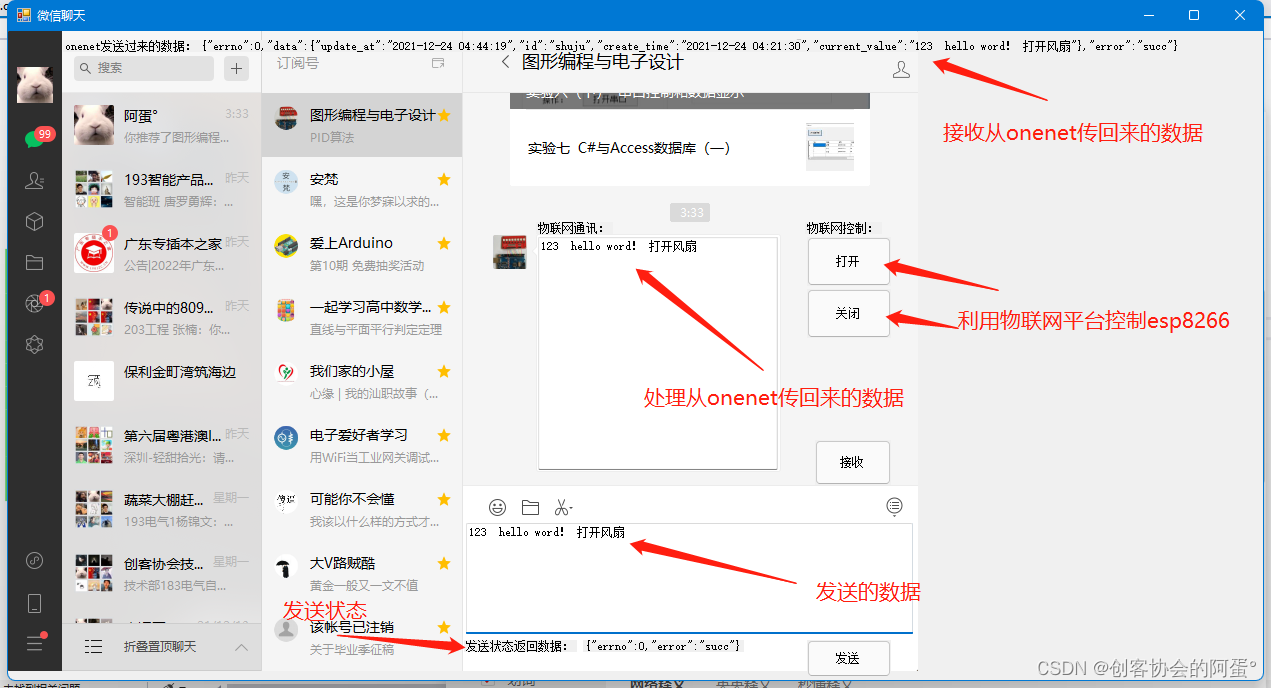Maximize the 微信聊天 window
1271x688 pixels.
(x=1194, y=15)
